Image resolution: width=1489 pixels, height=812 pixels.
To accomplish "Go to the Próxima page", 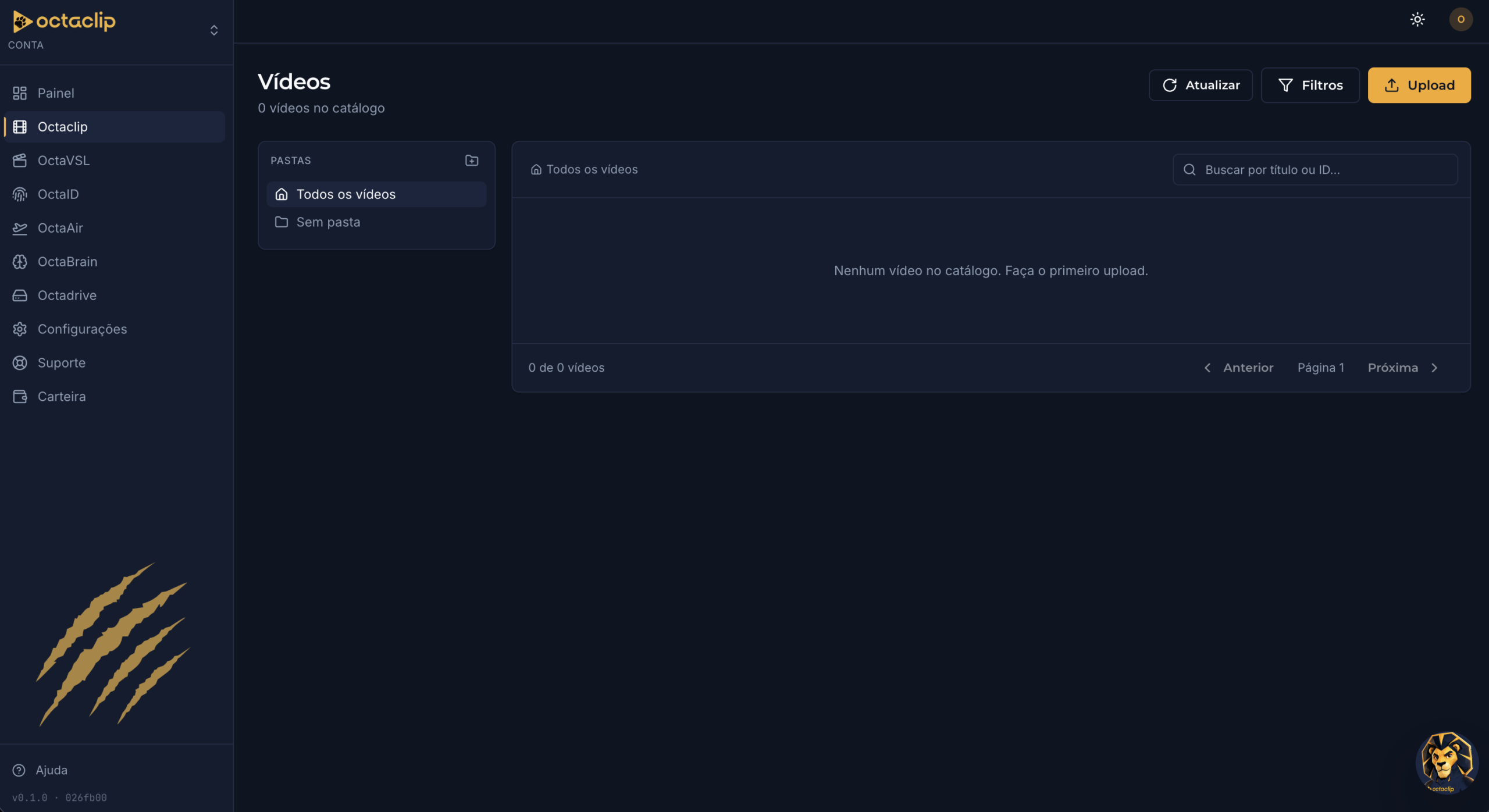I will [x=1403, y=368].
